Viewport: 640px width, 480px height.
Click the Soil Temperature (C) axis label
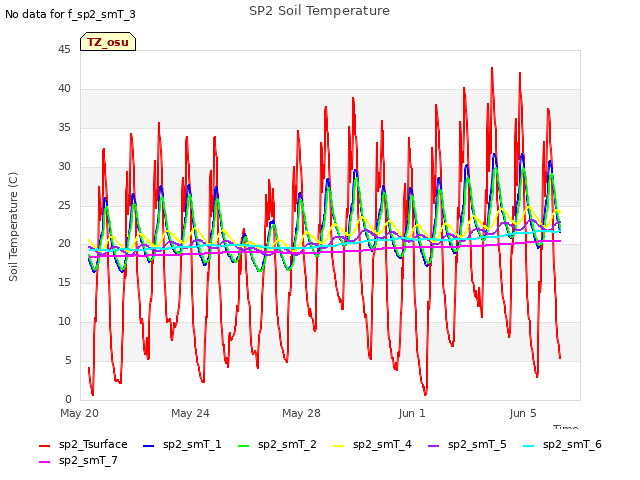[13, 227]
